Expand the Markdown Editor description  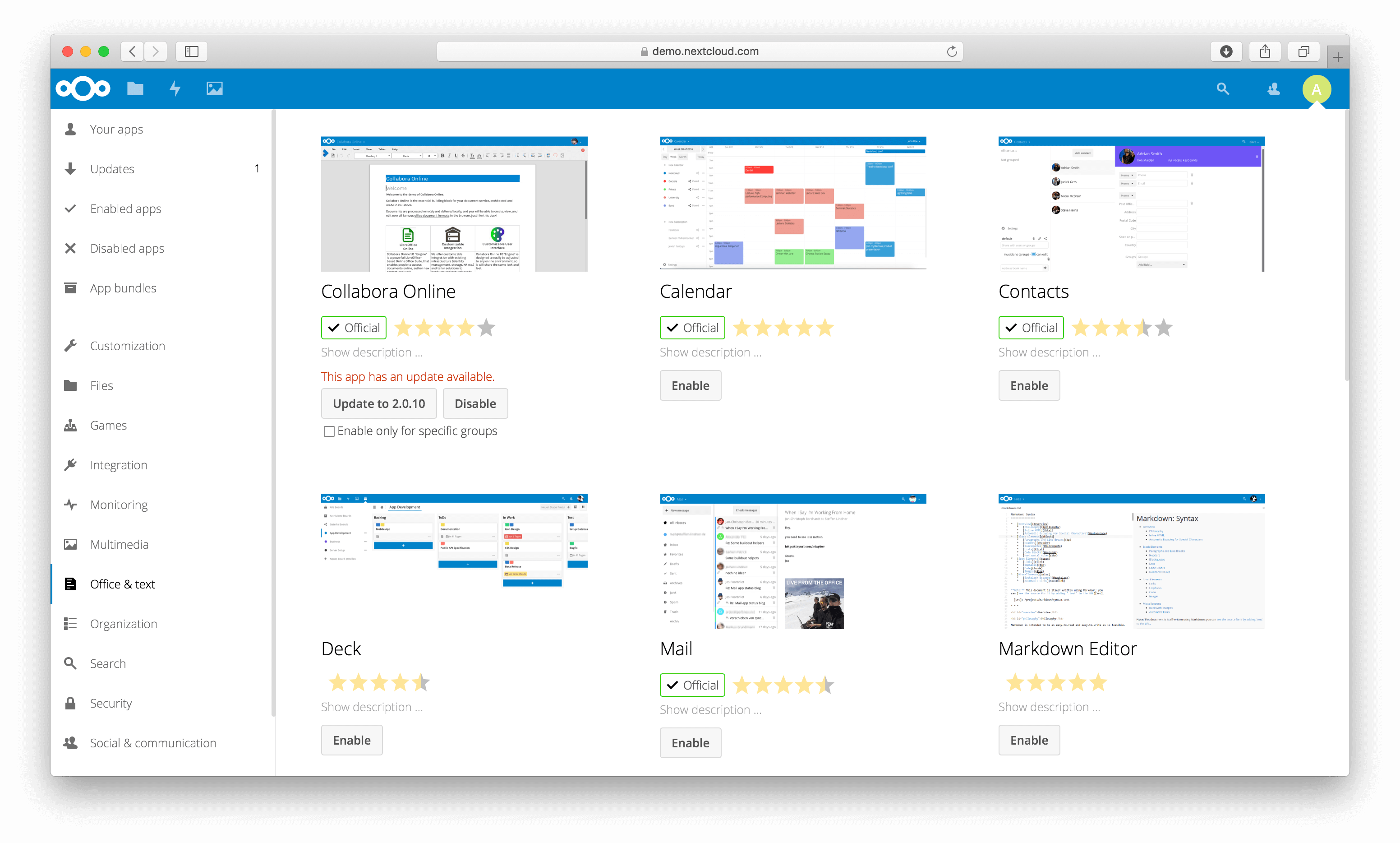point(1049,707)
